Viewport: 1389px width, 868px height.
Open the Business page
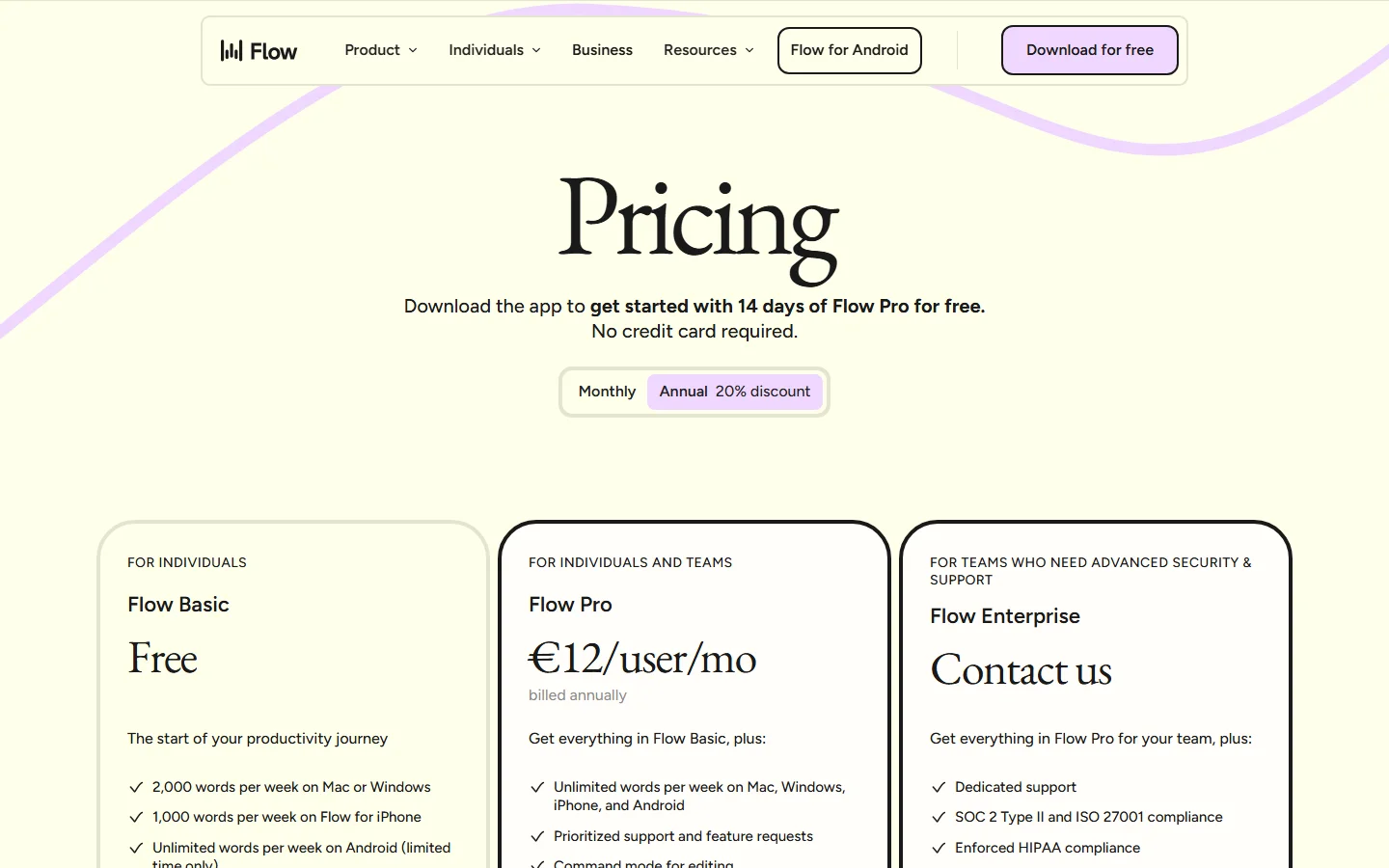click(602, 50)
